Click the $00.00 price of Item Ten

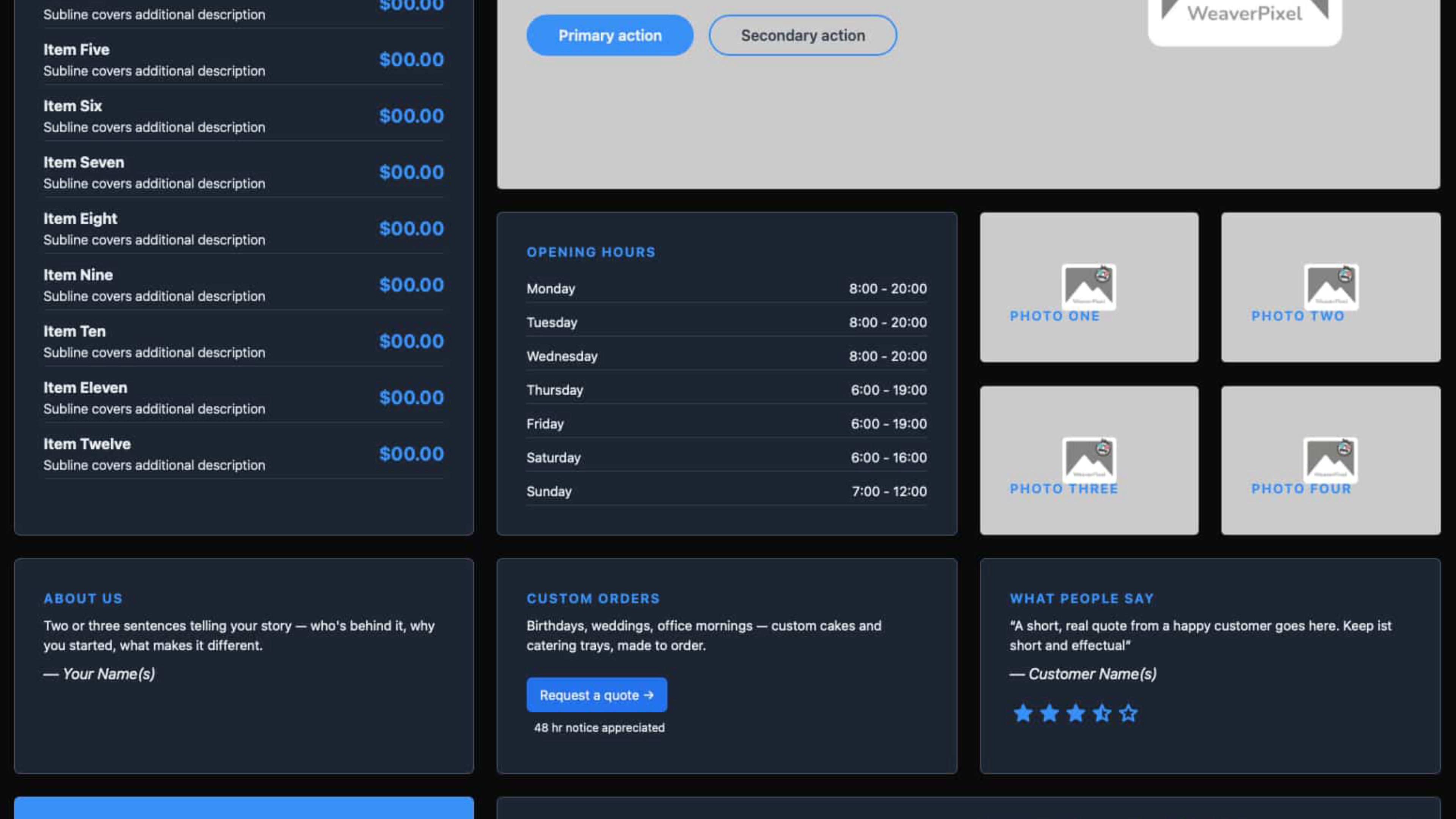click(x=411, y=341)
